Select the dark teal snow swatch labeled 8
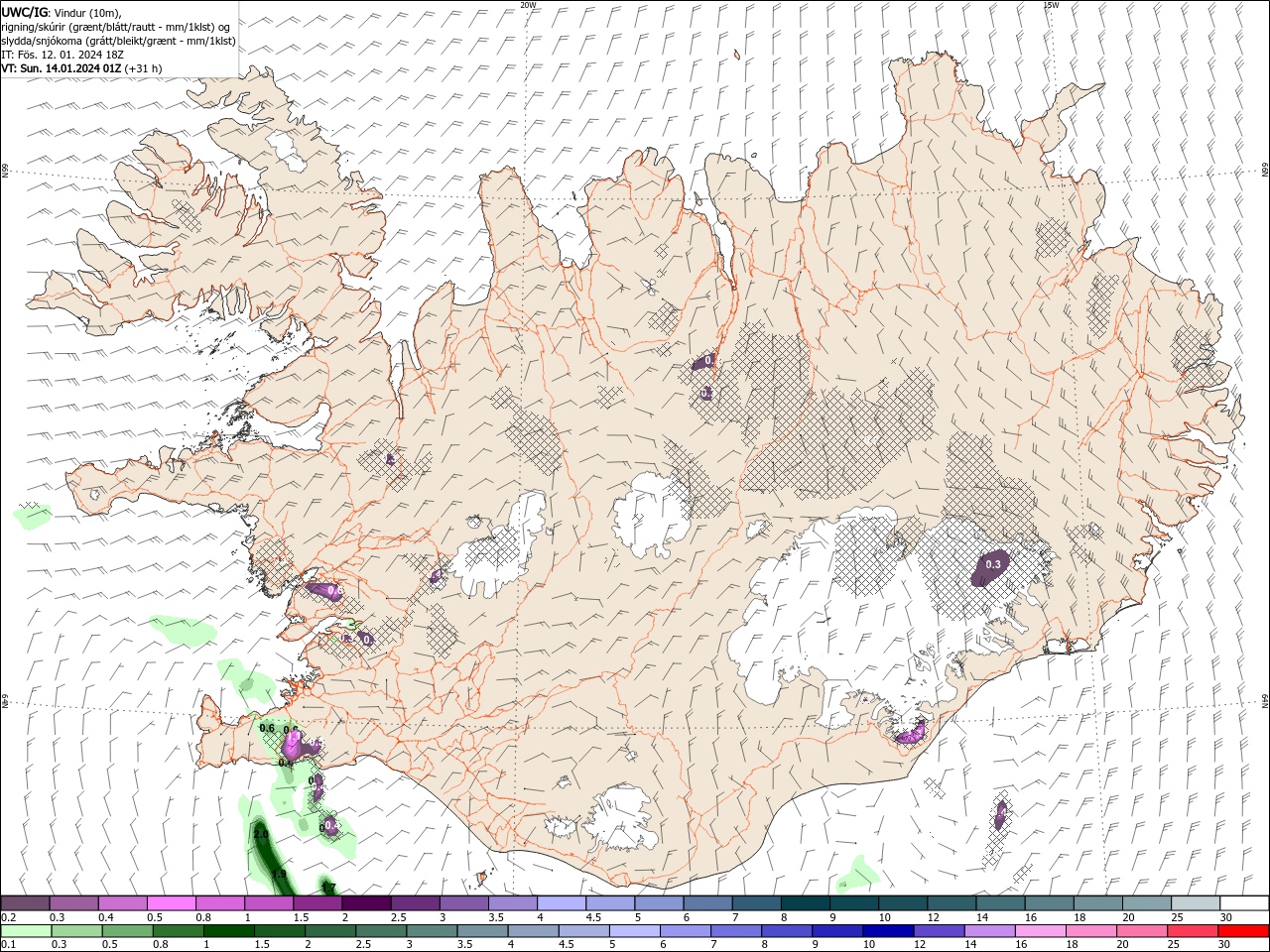The image size is (1270, 952). pyautogui.click(x=806, y=903)
